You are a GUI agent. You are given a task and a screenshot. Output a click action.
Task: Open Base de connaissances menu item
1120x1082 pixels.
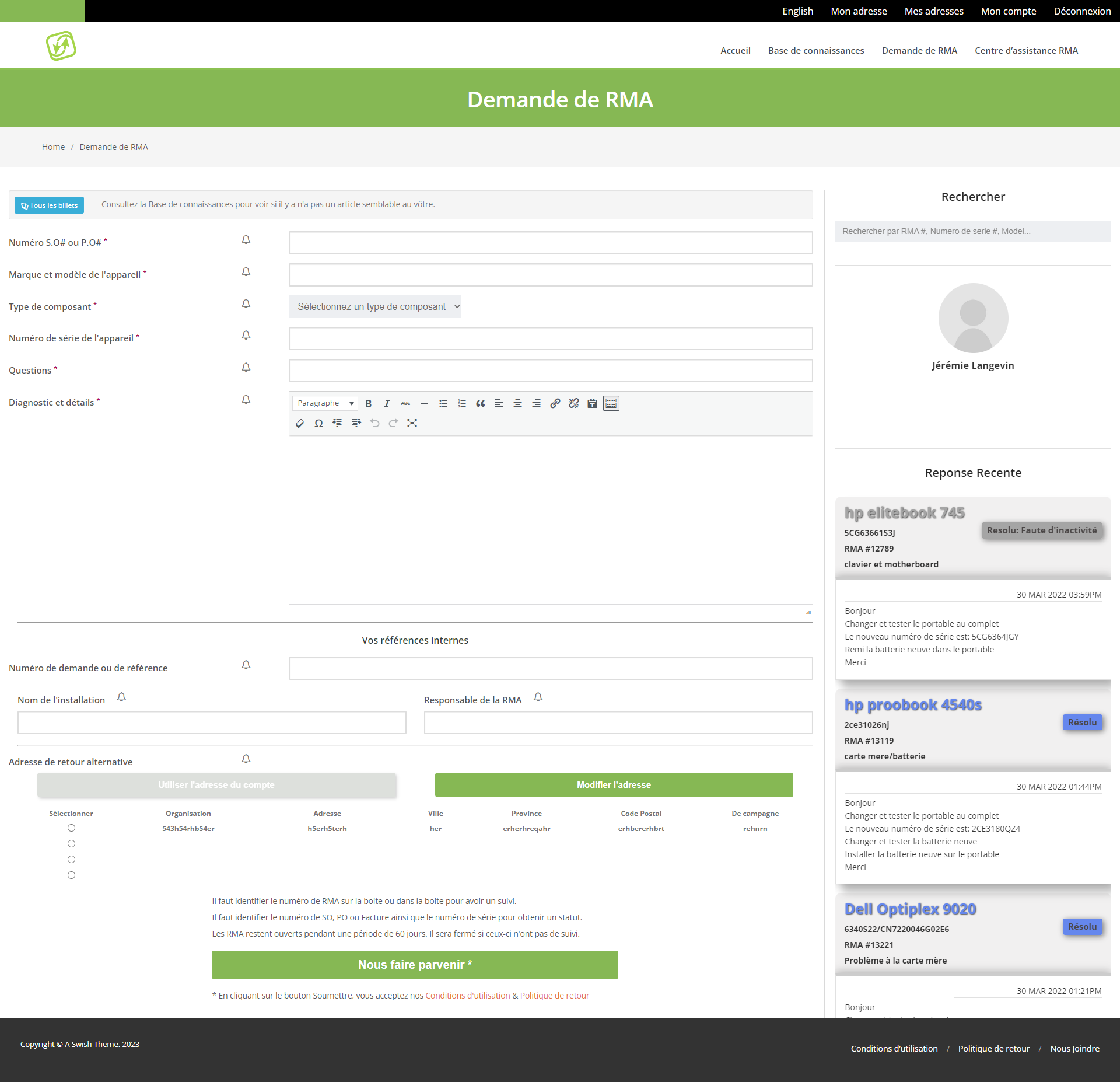tap(816, 51)
